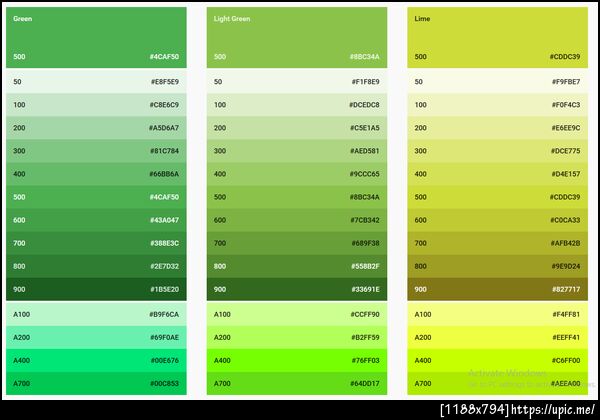Select the Lime header swatch

pyautogui.click(x=497, y=37)
